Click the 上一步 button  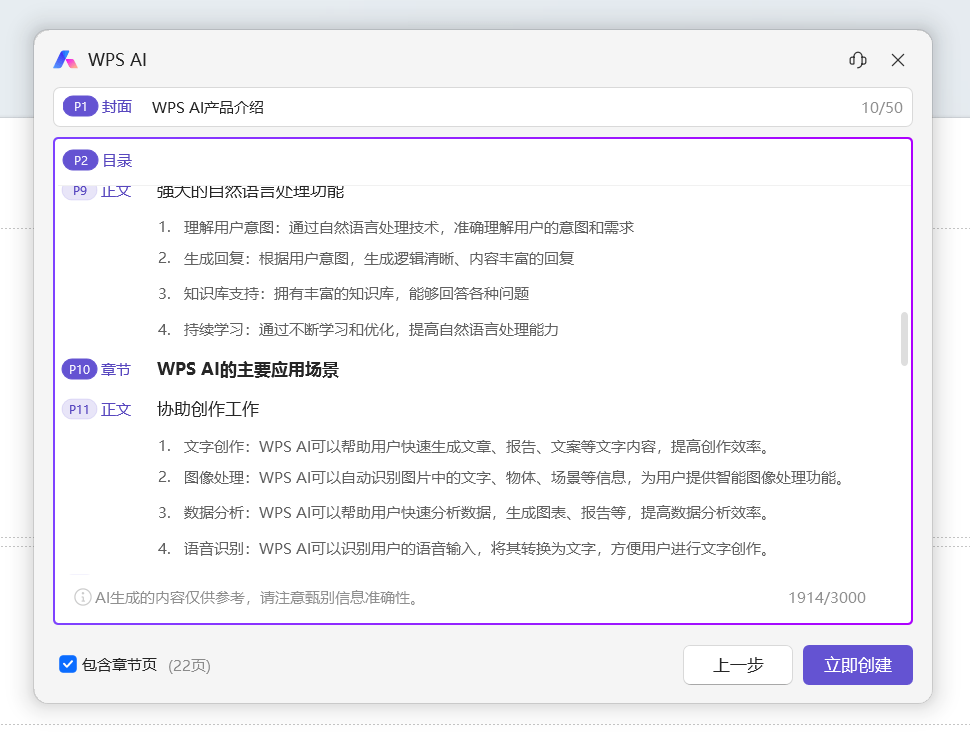pos(737,664)
